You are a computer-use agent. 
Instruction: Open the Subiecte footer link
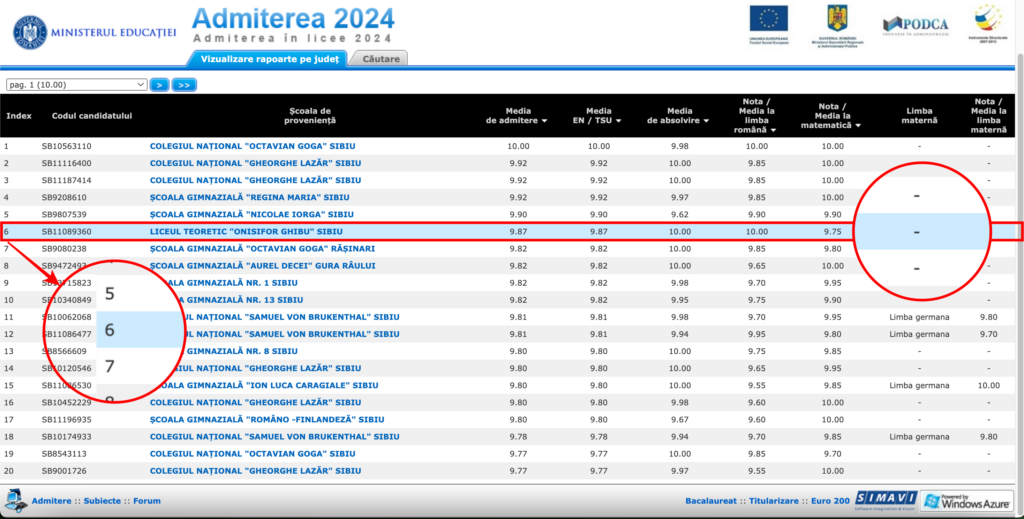[102, 500]
